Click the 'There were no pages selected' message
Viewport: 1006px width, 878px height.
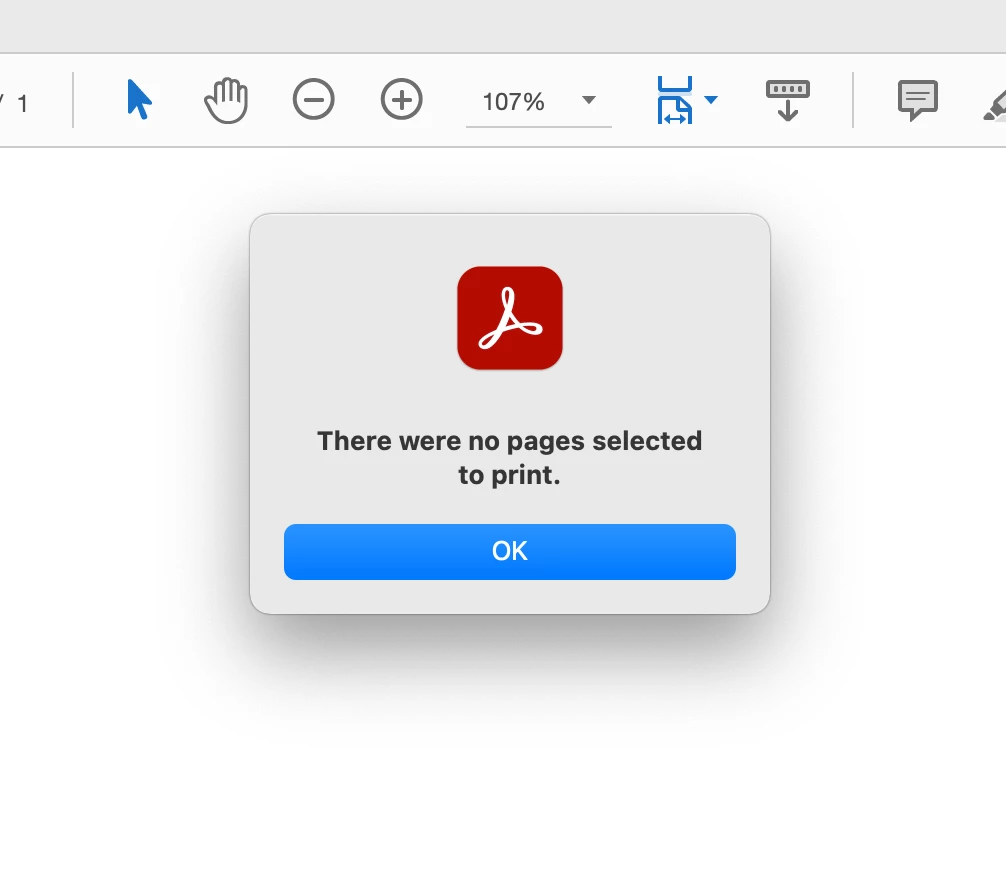[x=509, y=458]
